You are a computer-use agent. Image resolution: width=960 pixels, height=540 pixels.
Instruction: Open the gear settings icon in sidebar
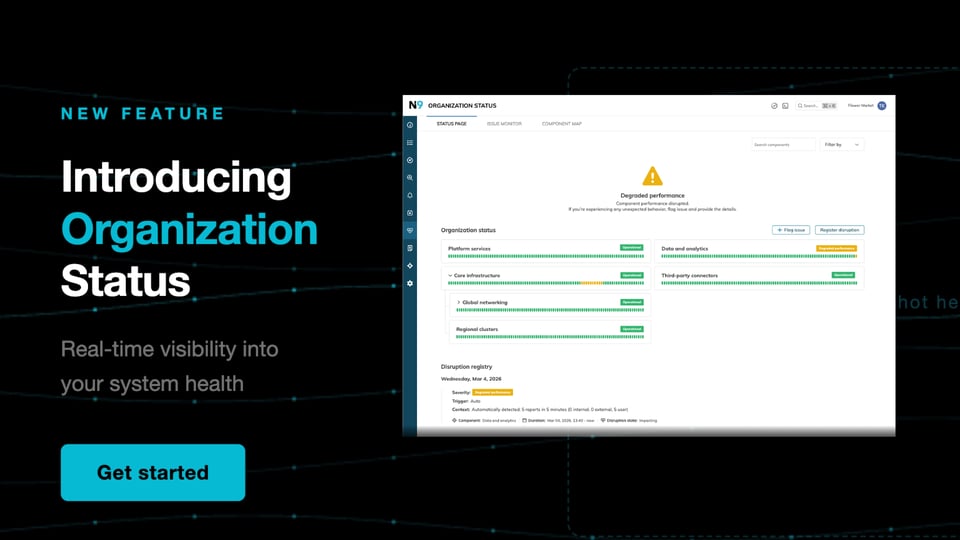[410, 284]
